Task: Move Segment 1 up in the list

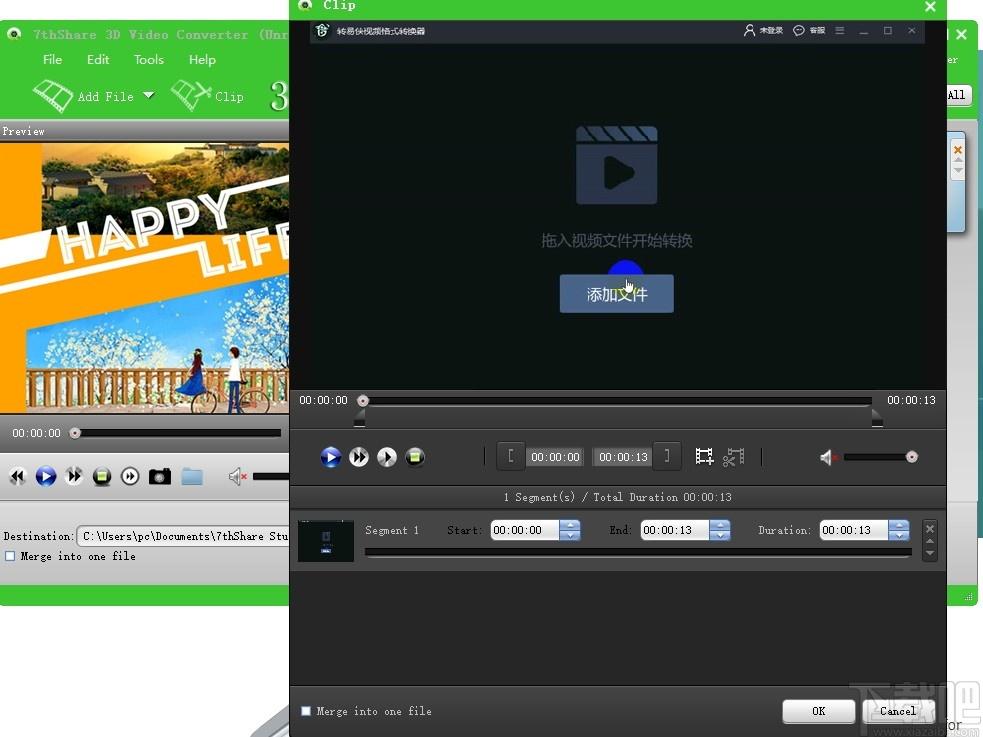Action: 930,541
